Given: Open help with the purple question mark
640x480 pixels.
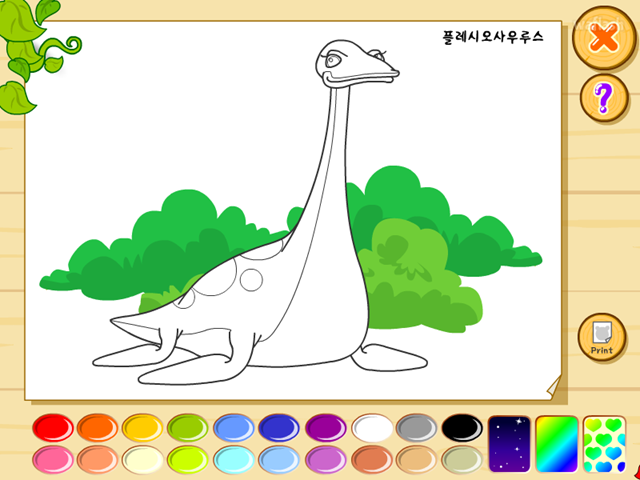Looking at the screenshot, I should 604,98.
